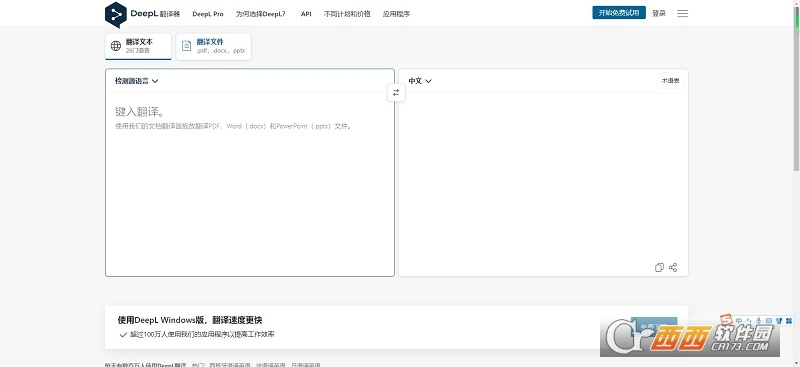Open the 检测源语言 source language dropdown
The width and height of the screenshot is (800, 367).
point(137,81)
